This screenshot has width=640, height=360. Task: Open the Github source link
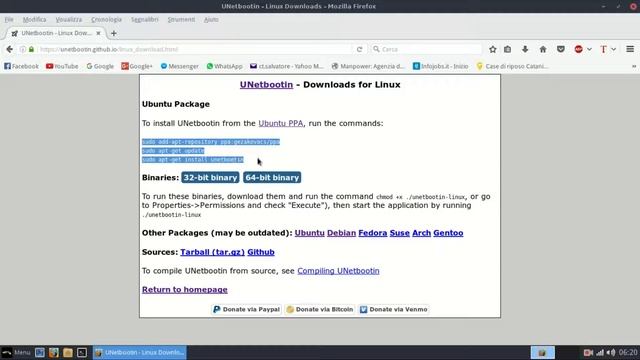(x=261, y=252)
